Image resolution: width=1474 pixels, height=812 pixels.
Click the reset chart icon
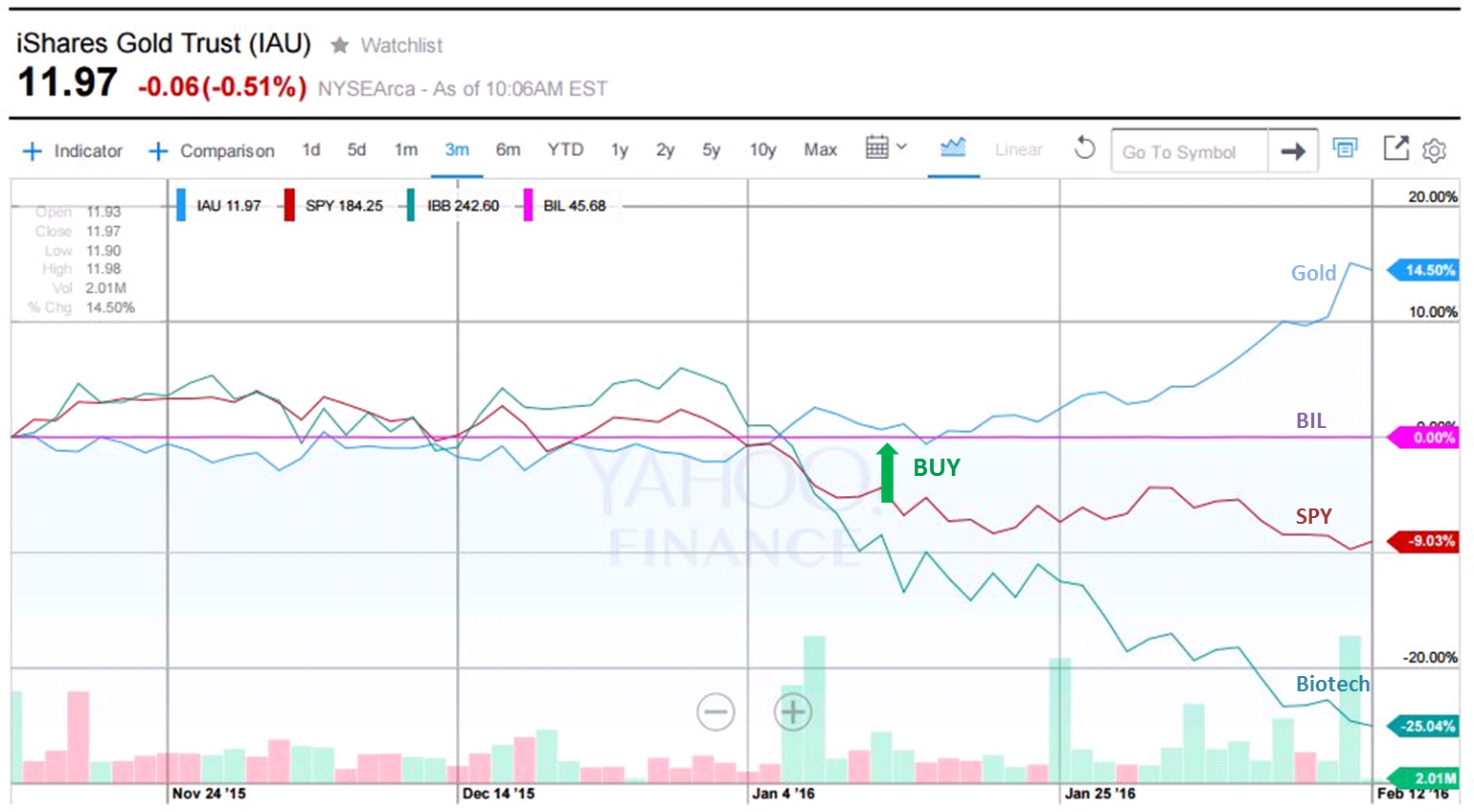coord(1084,148)
